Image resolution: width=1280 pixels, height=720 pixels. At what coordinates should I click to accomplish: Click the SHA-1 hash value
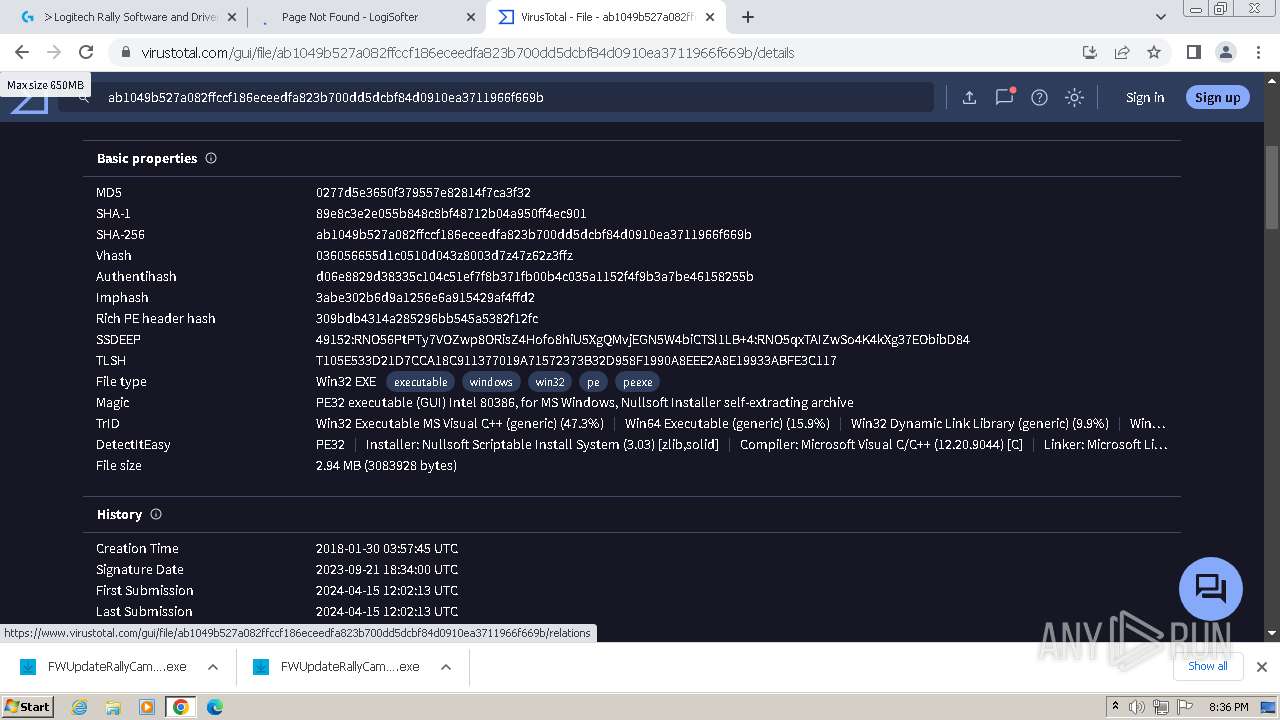(451, 213)
